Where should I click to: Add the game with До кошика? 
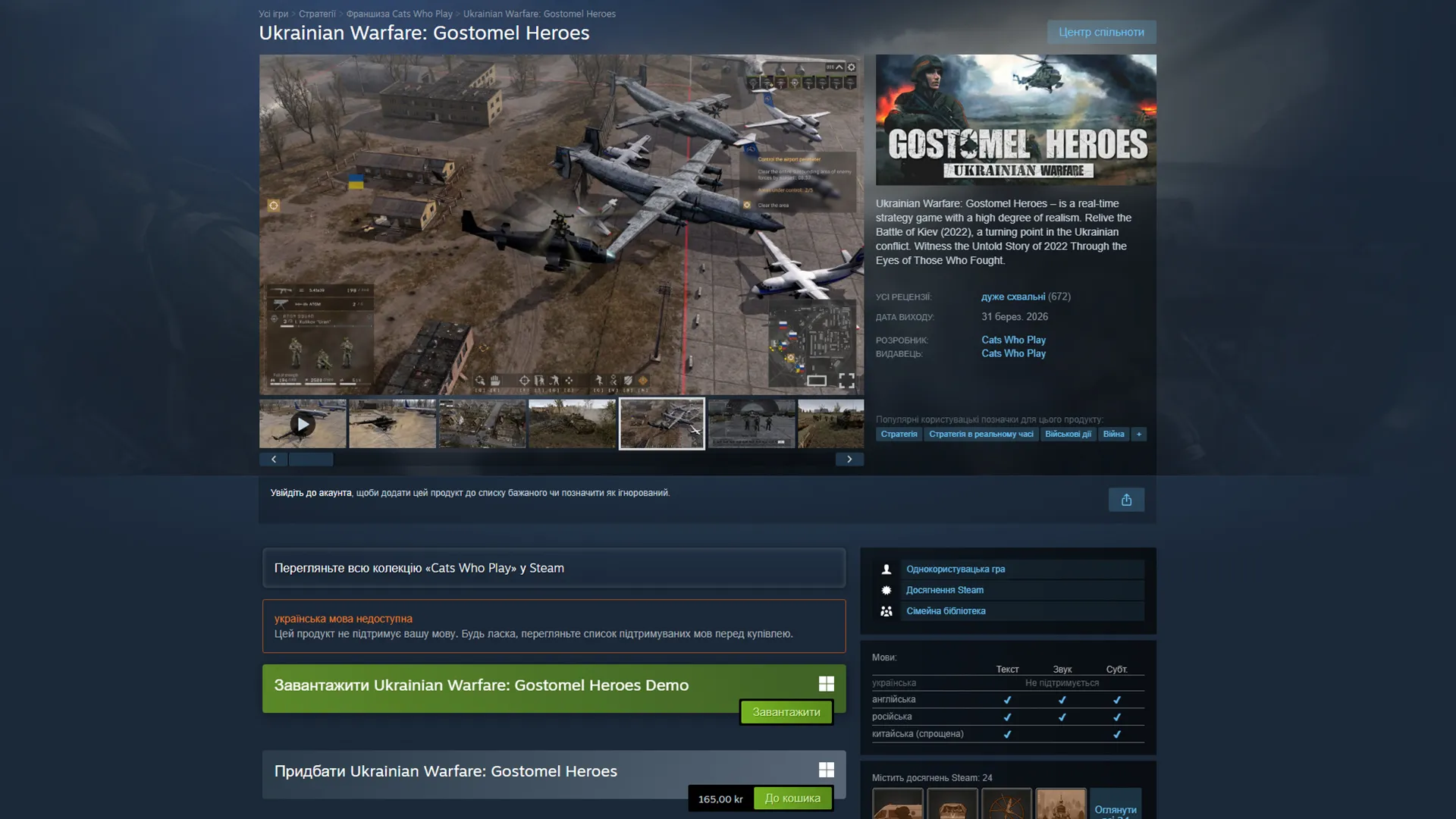pyautogui.click(x=792, y=799)
